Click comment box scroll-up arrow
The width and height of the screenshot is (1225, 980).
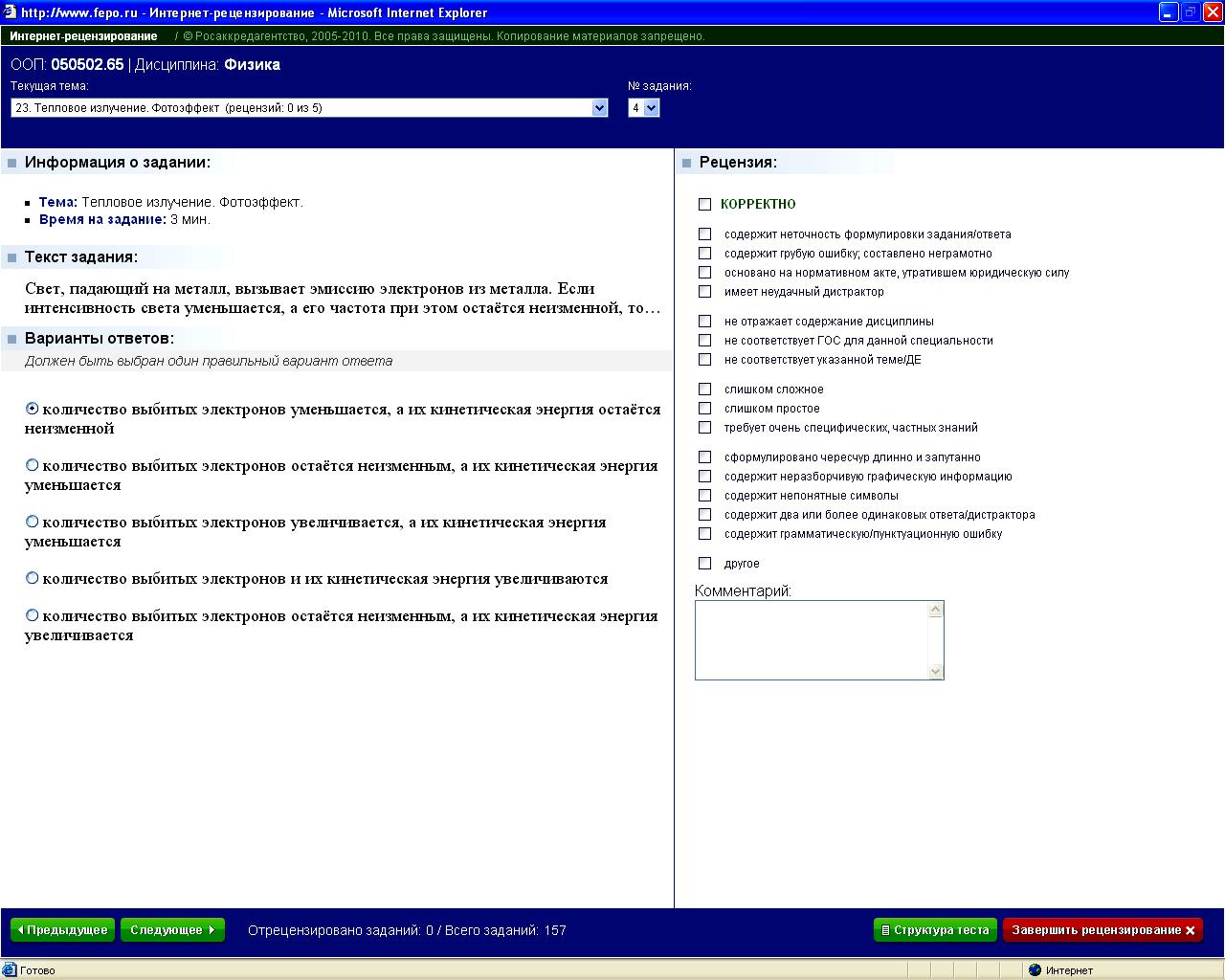point(936,610)
